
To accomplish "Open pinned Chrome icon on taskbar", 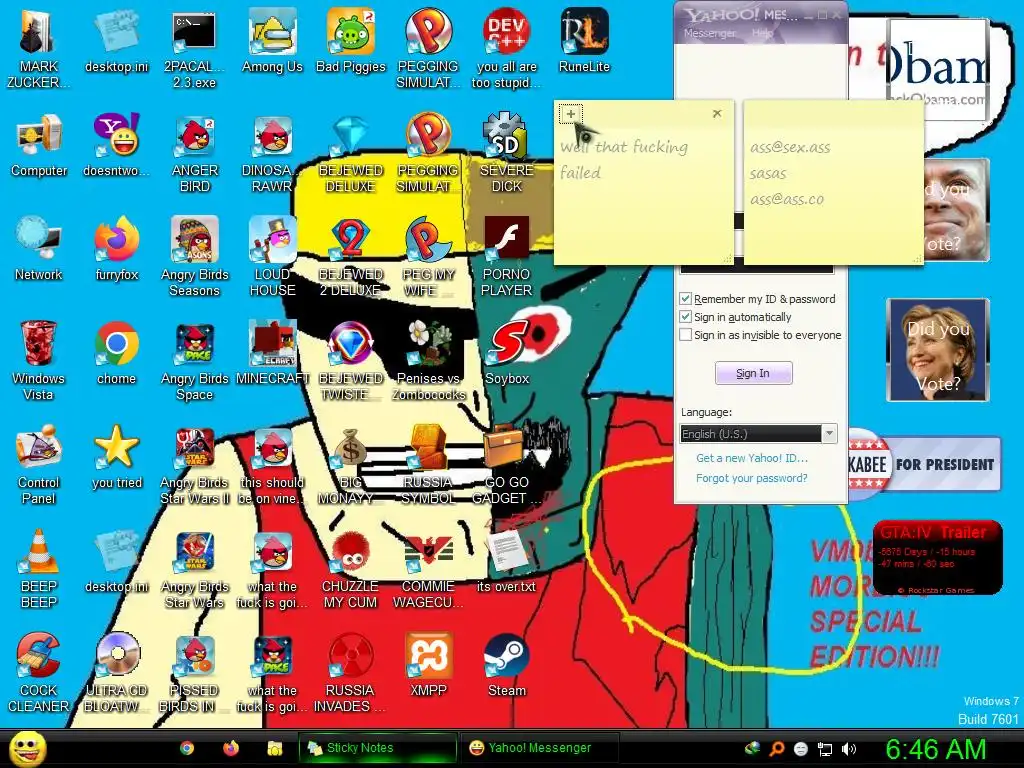I will pyautogui.click(x=187, y=748).
